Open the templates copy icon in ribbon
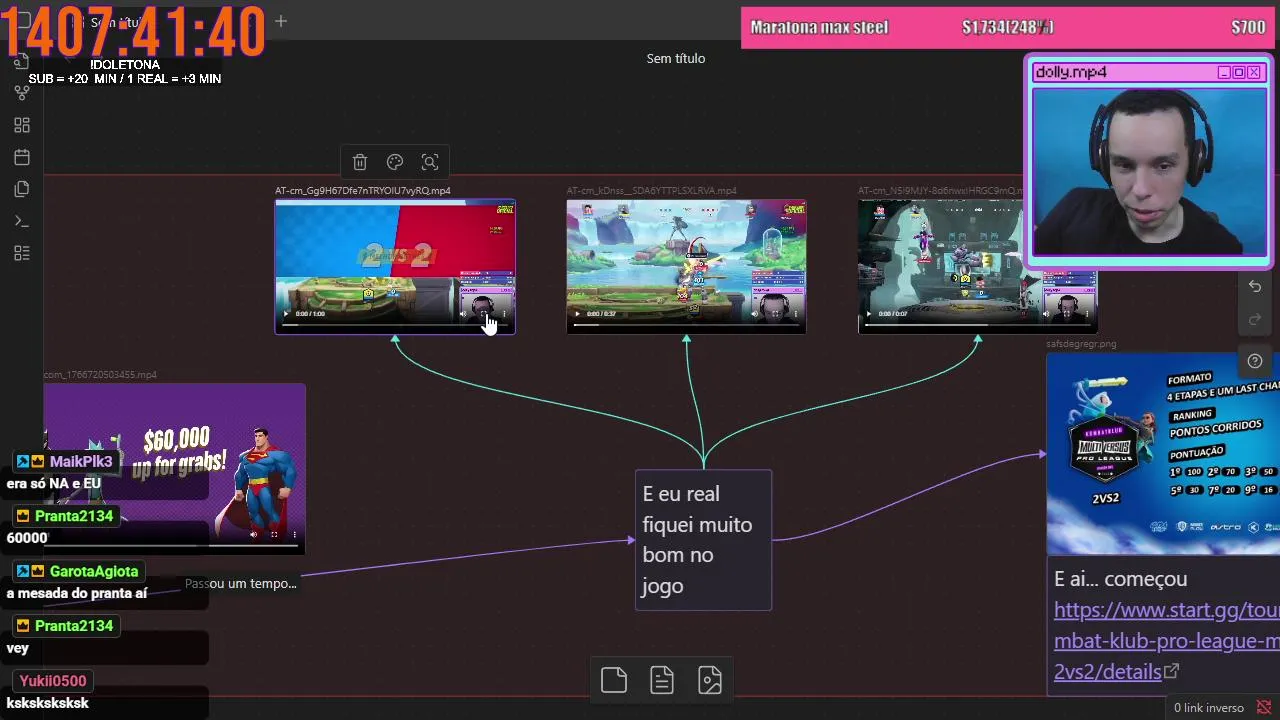Viewport: 1280px width, 720px height. 22,189
